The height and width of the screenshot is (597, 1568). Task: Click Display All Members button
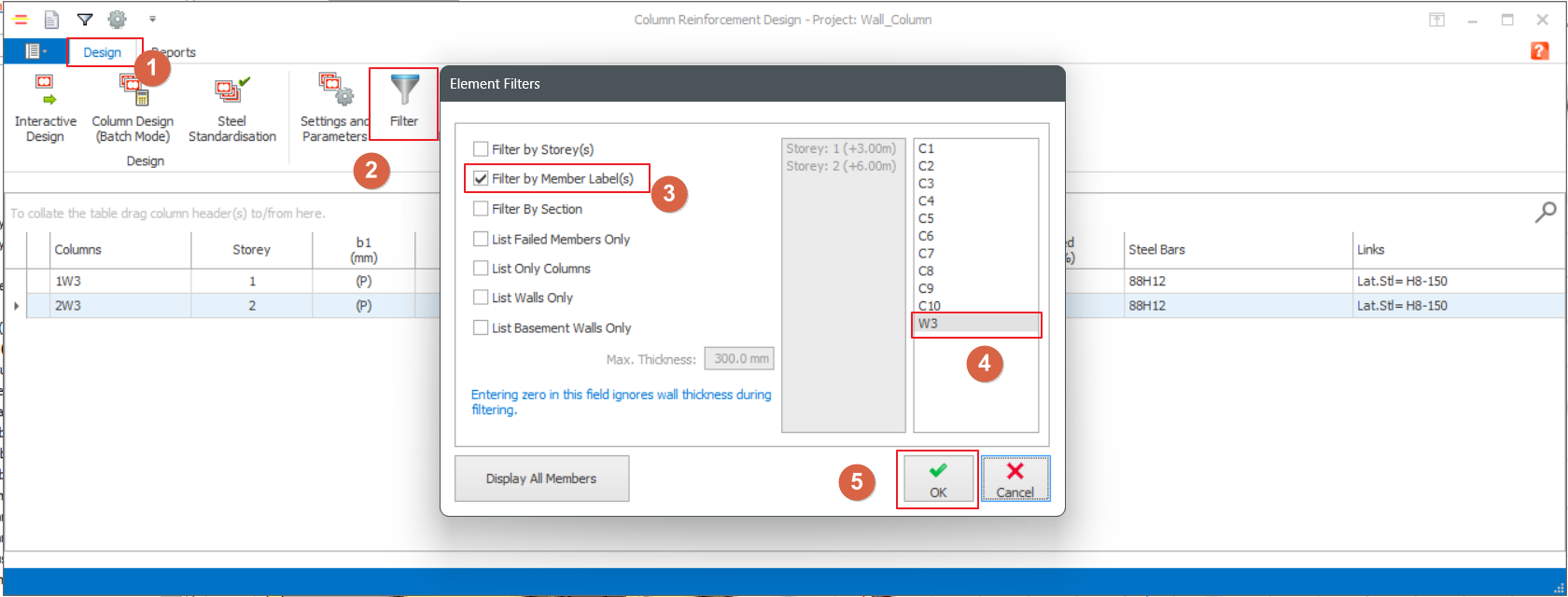click(x=541, y=479)
